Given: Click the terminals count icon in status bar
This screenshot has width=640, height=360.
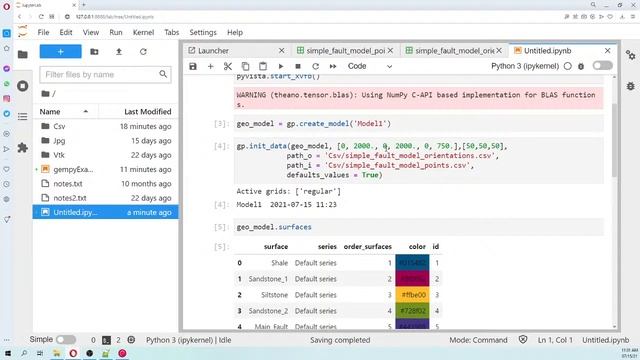Looking at the screenshot, I should point(106,340).
